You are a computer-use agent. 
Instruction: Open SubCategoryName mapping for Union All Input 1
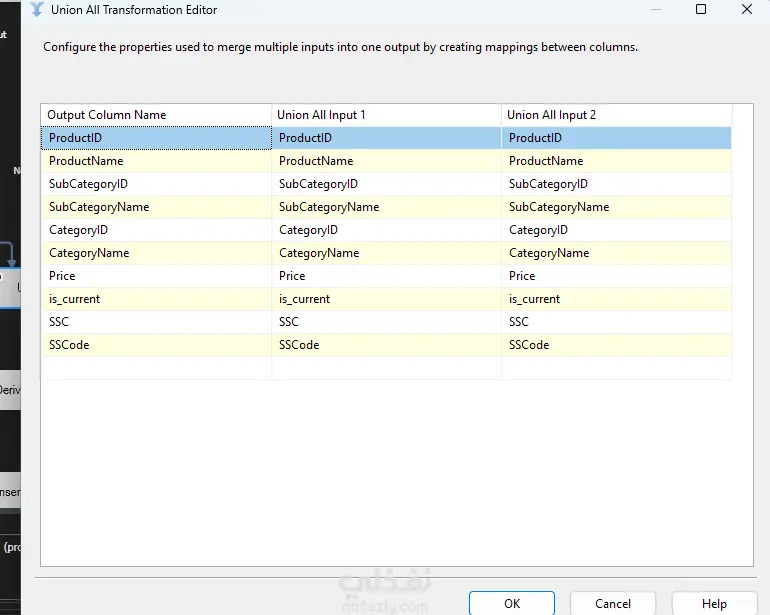click(386, 207)
